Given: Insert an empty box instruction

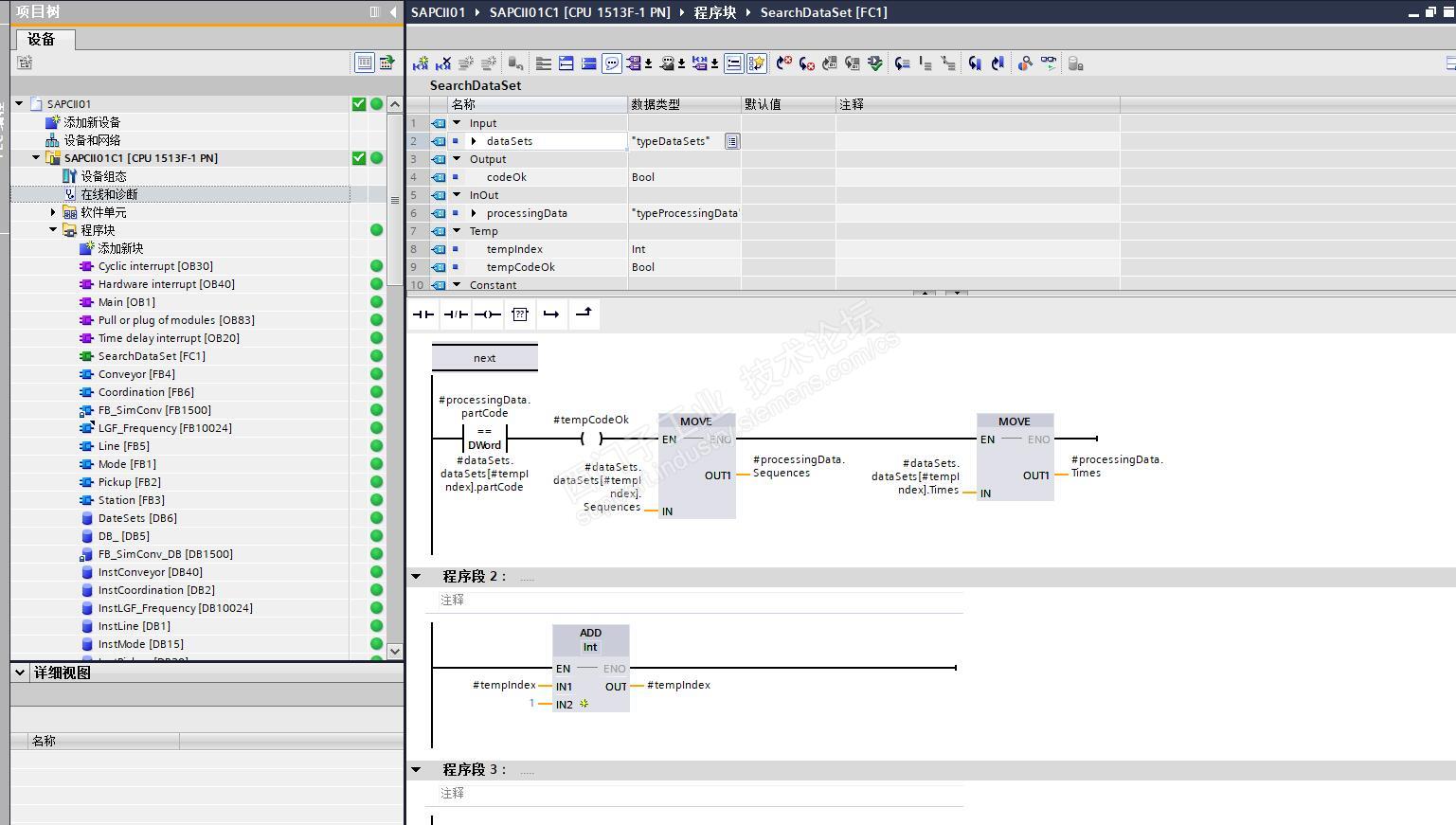Looking at the screenshot, I should (520, 314).
